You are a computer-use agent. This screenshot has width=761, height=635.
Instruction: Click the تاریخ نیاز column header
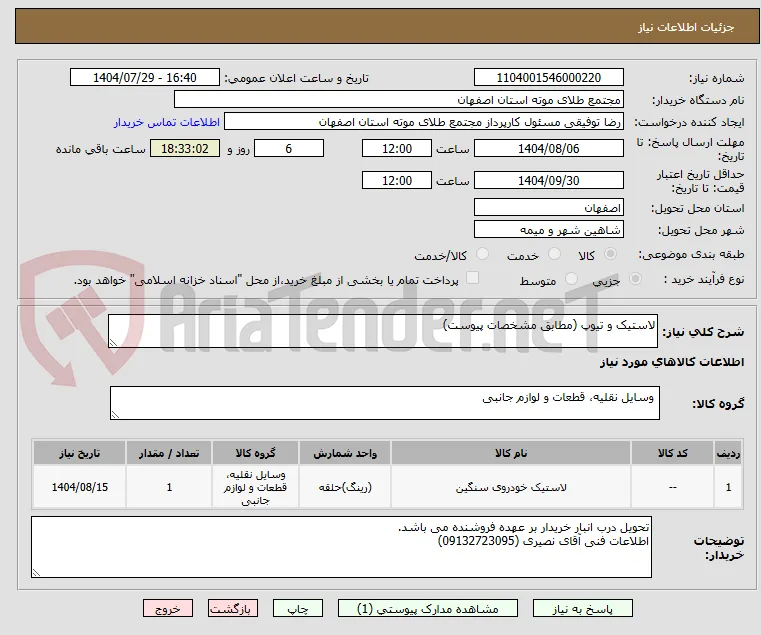click(x=80, y=453)
